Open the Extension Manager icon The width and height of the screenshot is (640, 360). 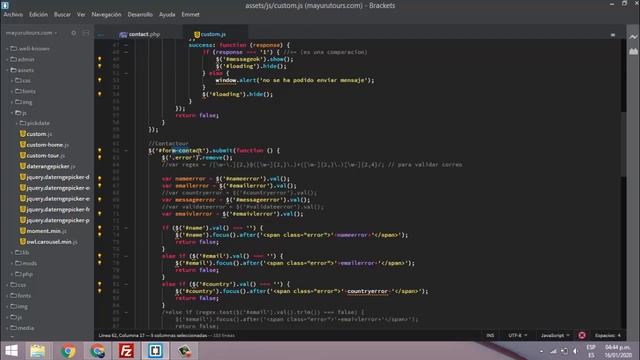coord(633,51)
